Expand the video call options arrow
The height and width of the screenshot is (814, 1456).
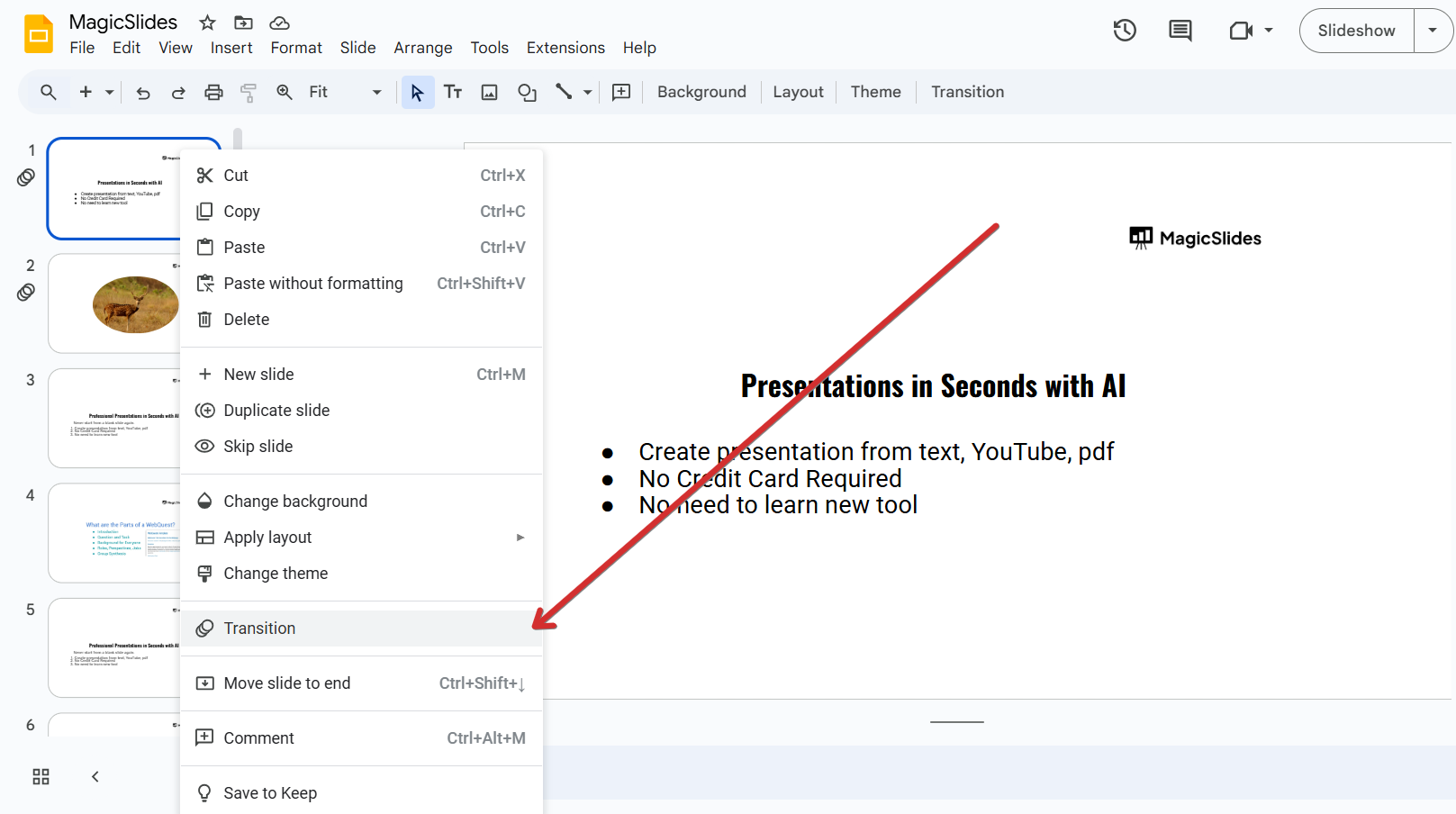pos(1269,31)
